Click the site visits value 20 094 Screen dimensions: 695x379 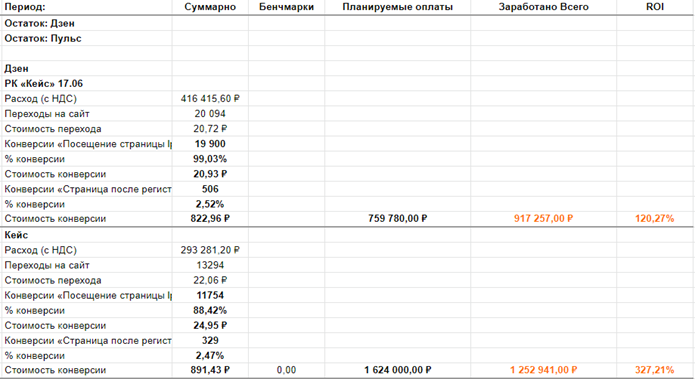(x=210, y=114)
